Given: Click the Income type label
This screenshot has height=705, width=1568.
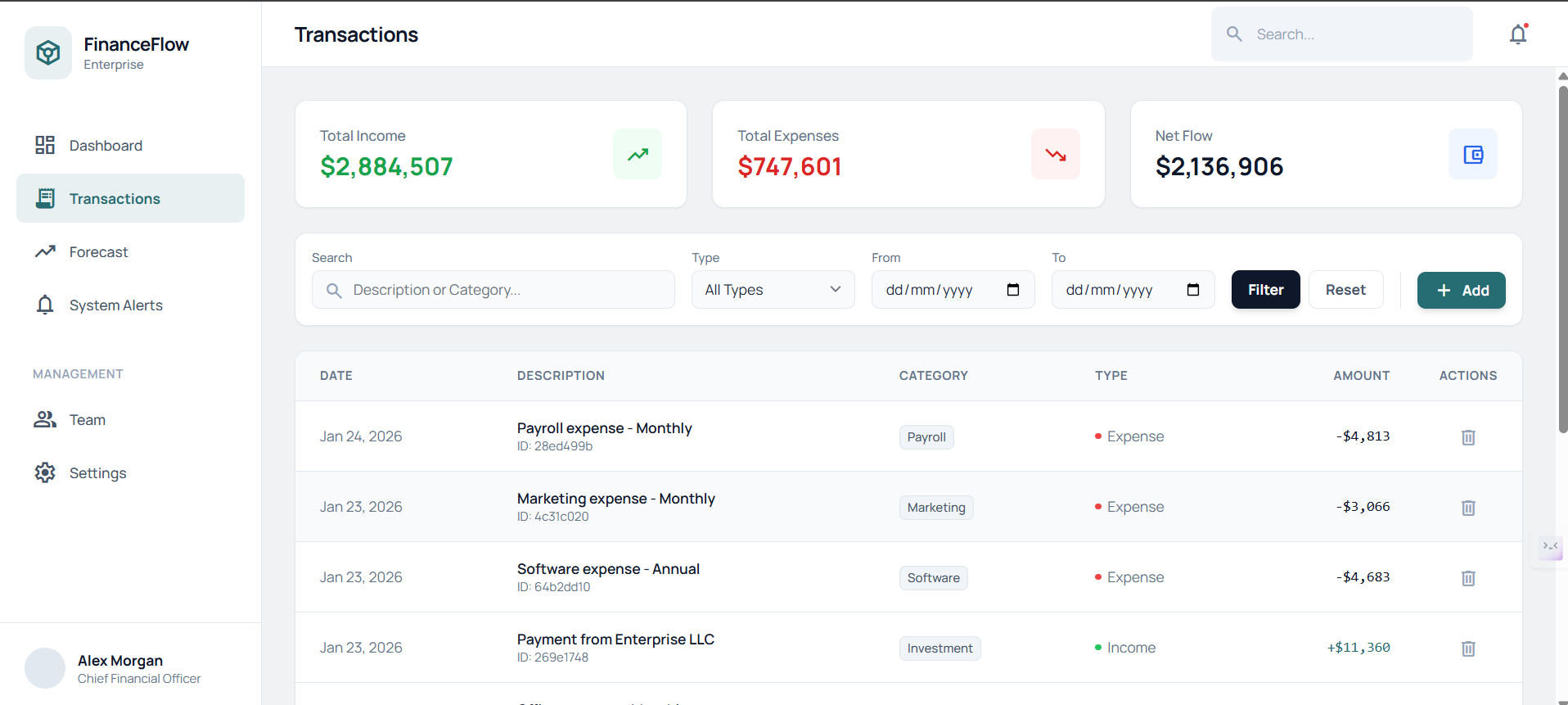Looking at the screenshot, I should tap(1131, 648).
